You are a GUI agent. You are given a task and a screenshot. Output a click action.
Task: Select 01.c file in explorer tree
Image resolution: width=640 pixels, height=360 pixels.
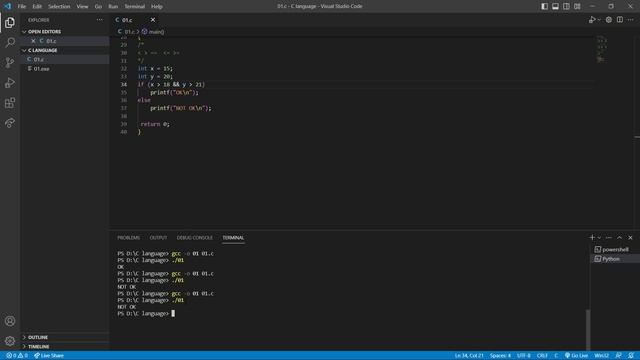[65, 59]
